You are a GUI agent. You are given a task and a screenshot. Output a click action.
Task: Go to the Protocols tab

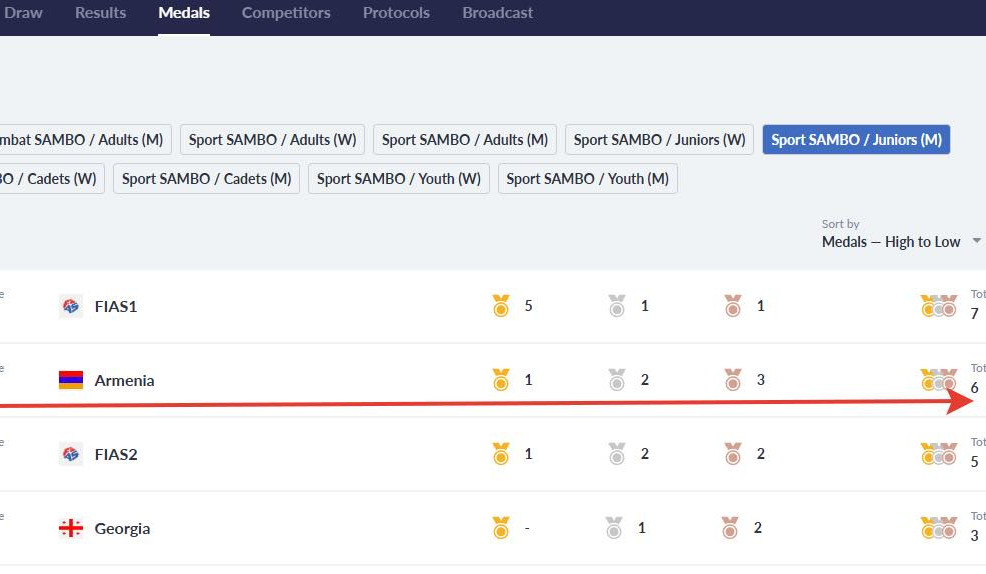click(396, 13)
